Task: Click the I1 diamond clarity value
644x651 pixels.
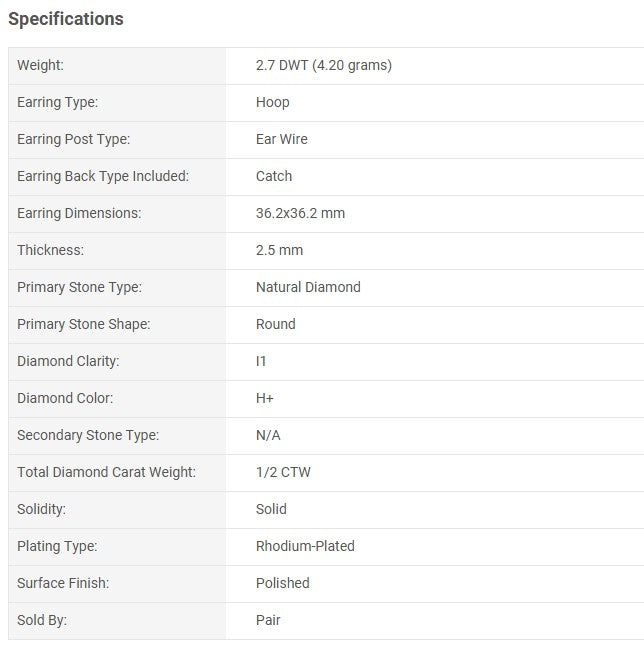Action: [261, 361]
